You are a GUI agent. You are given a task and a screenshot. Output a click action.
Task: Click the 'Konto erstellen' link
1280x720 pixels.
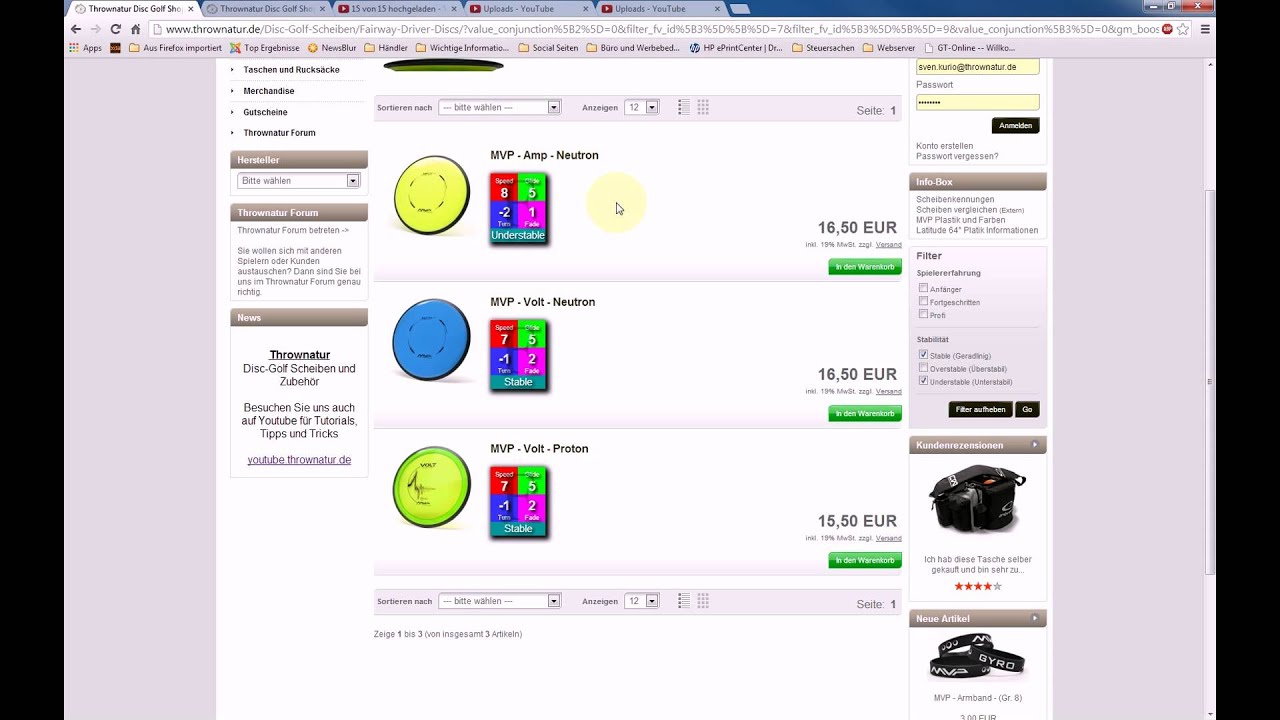point(944,146)
